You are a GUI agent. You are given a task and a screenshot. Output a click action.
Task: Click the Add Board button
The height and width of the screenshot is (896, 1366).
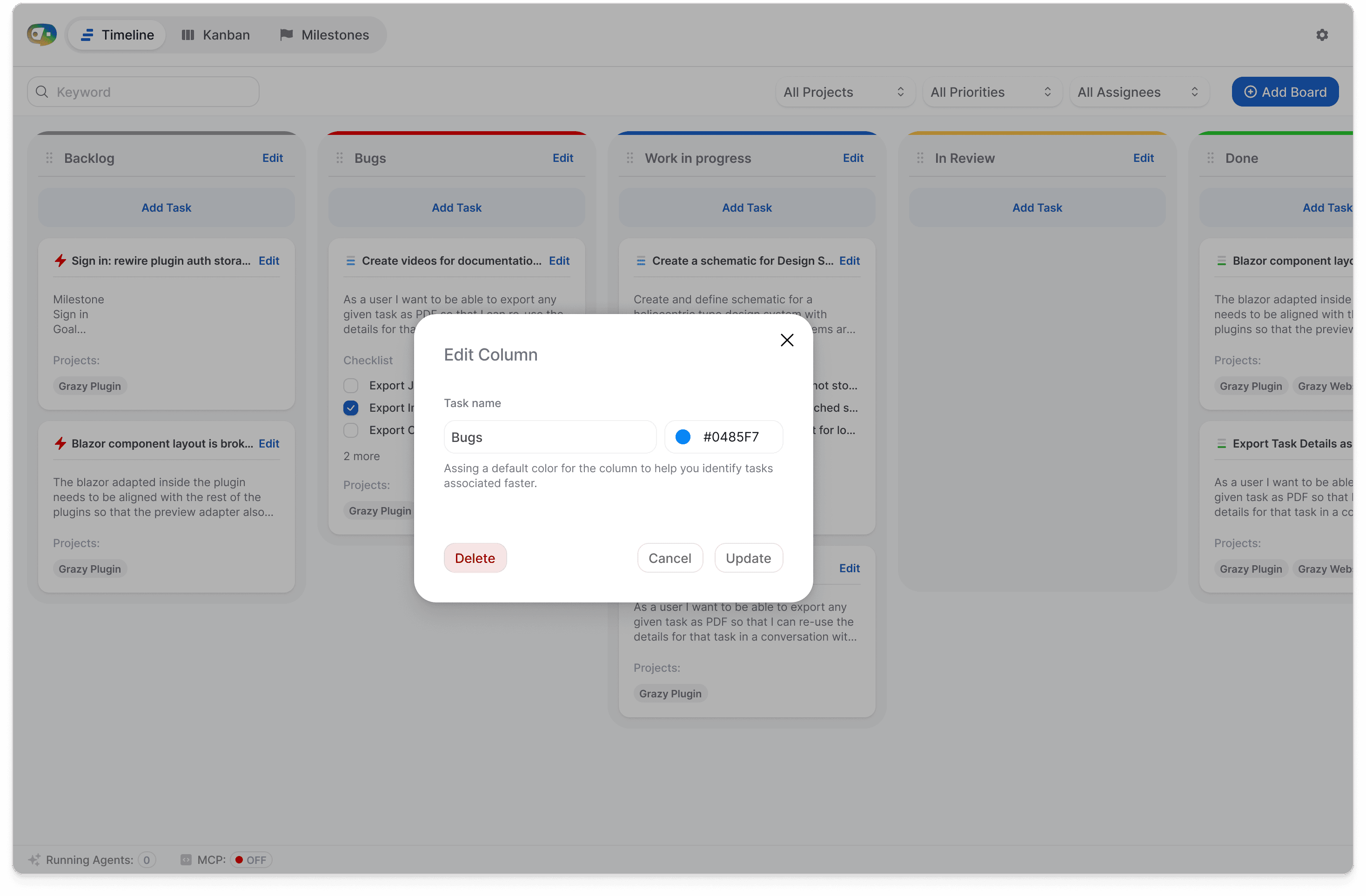point(1285,92)
